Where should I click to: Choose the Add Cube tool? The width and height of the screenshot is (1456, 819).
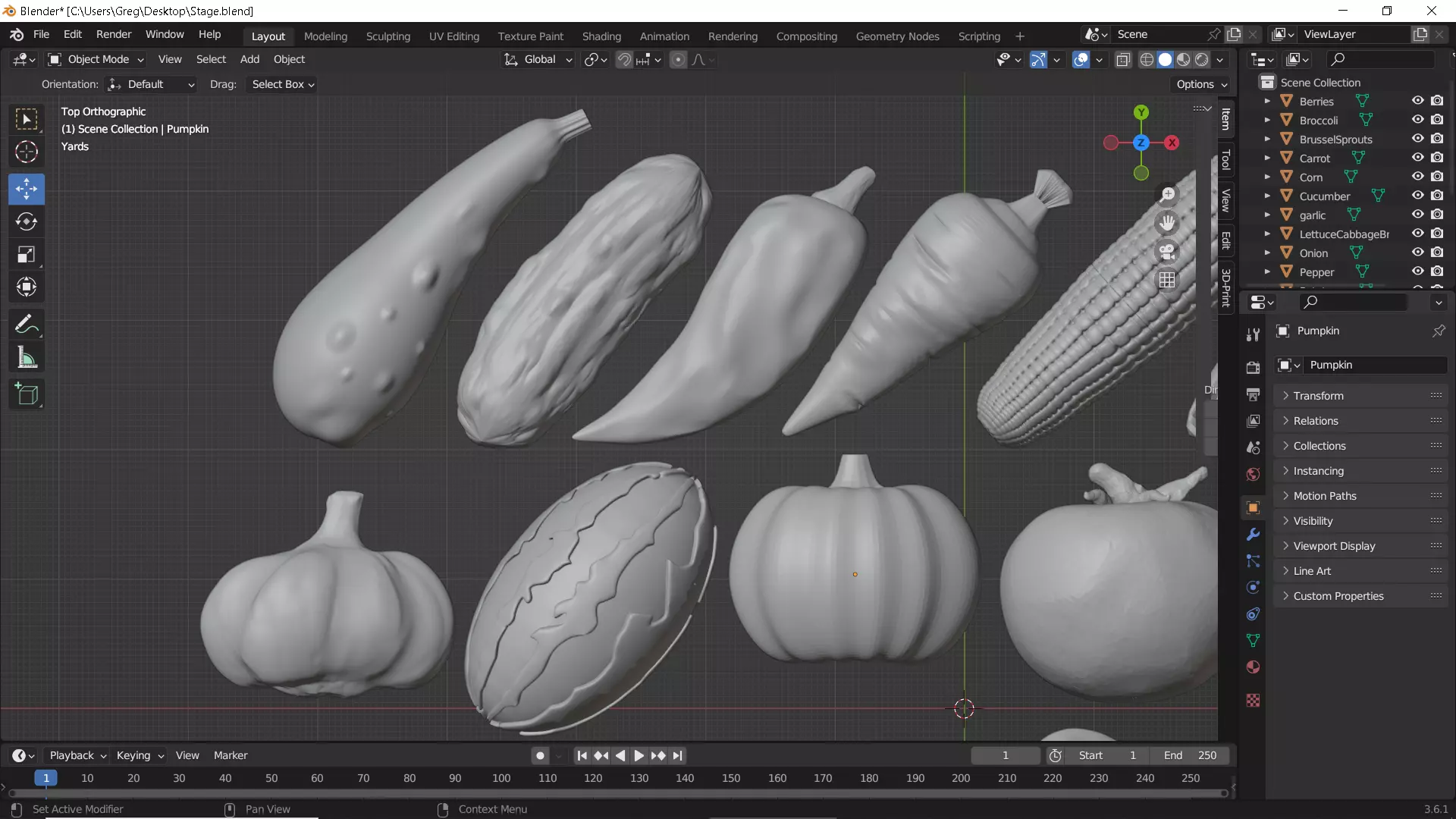[x=27, y=394]
